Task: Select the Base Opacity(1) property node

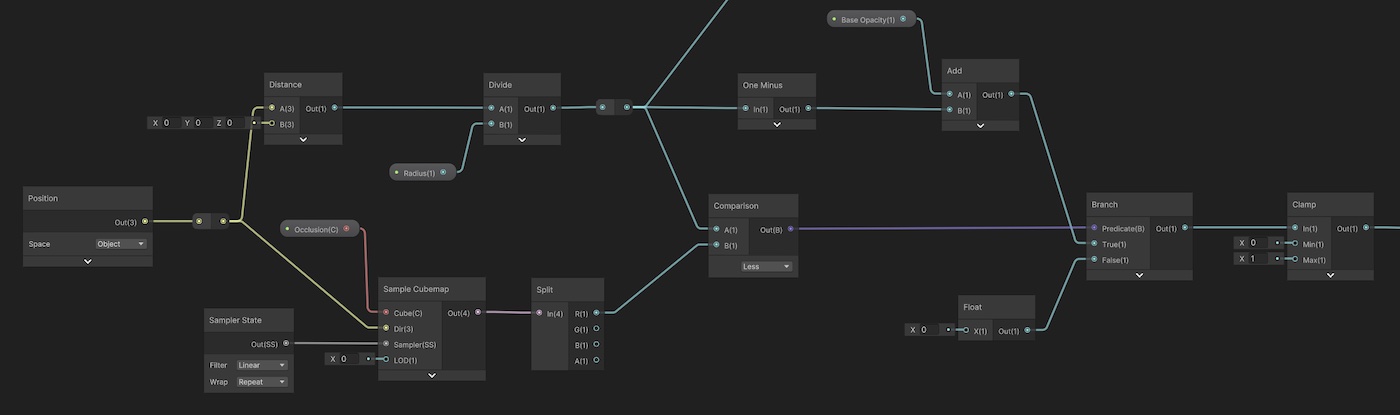Action: pos(867,19)
